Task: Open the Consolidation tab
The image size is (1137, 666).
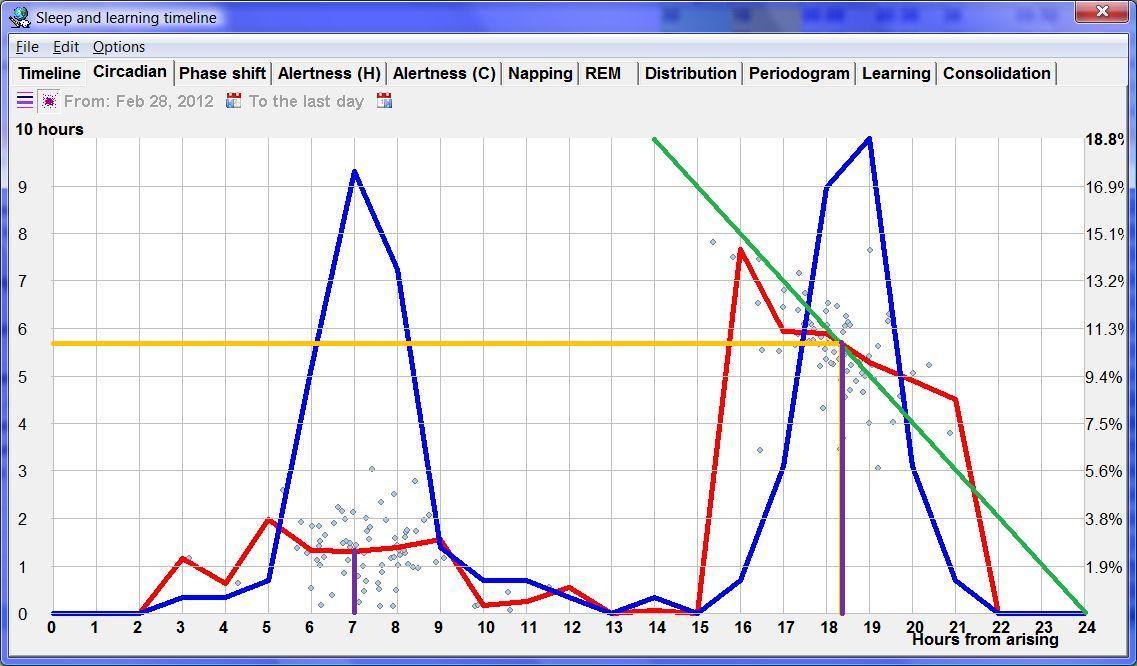Action: [x=996, y=74]
